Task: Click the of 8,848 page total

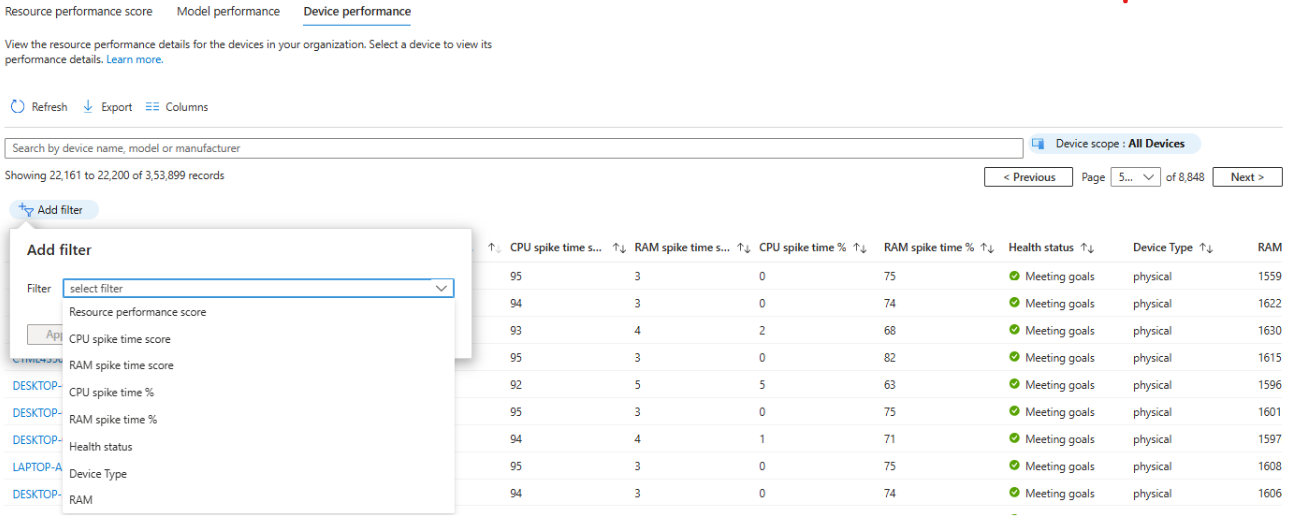Action: click(x=1187, y=177)
